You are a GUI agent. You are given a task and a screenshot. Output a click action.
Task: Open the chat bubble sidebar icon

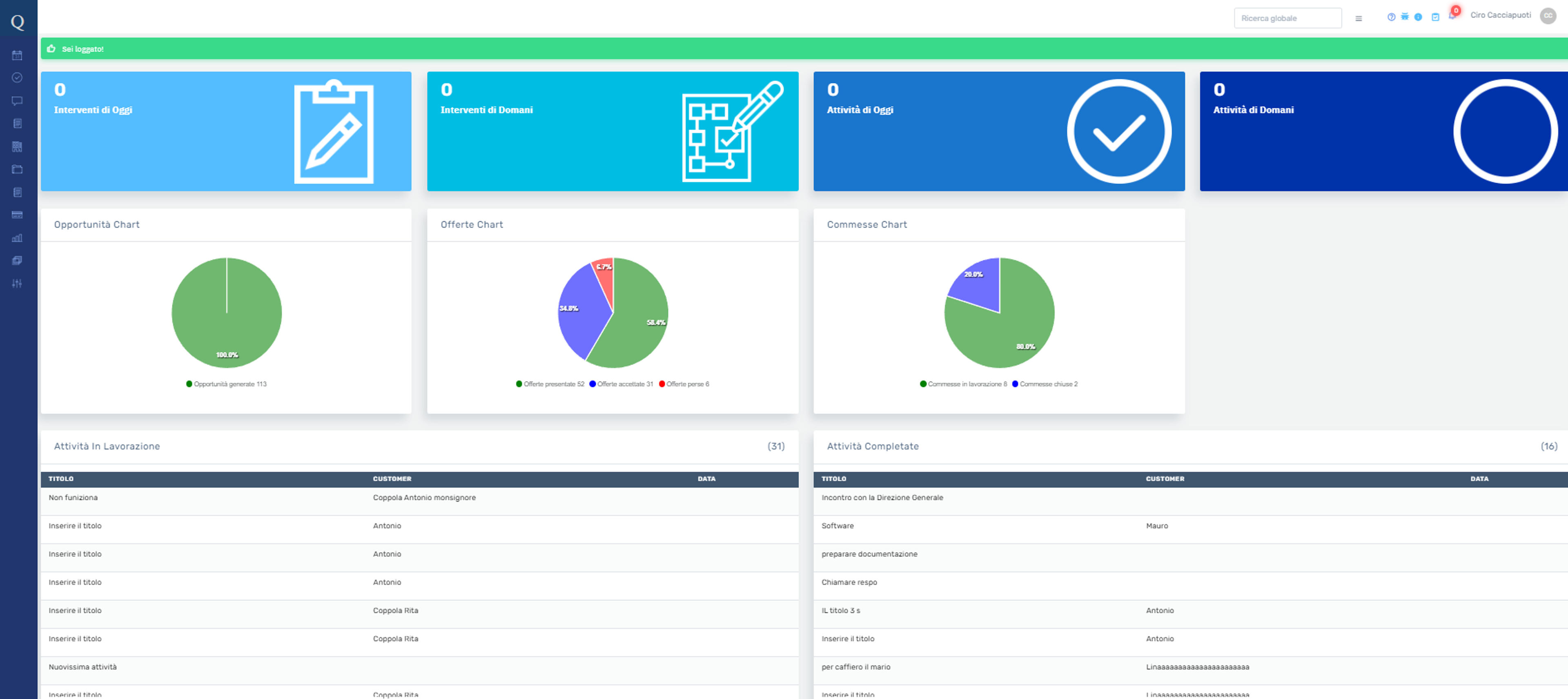pos(17,101)
